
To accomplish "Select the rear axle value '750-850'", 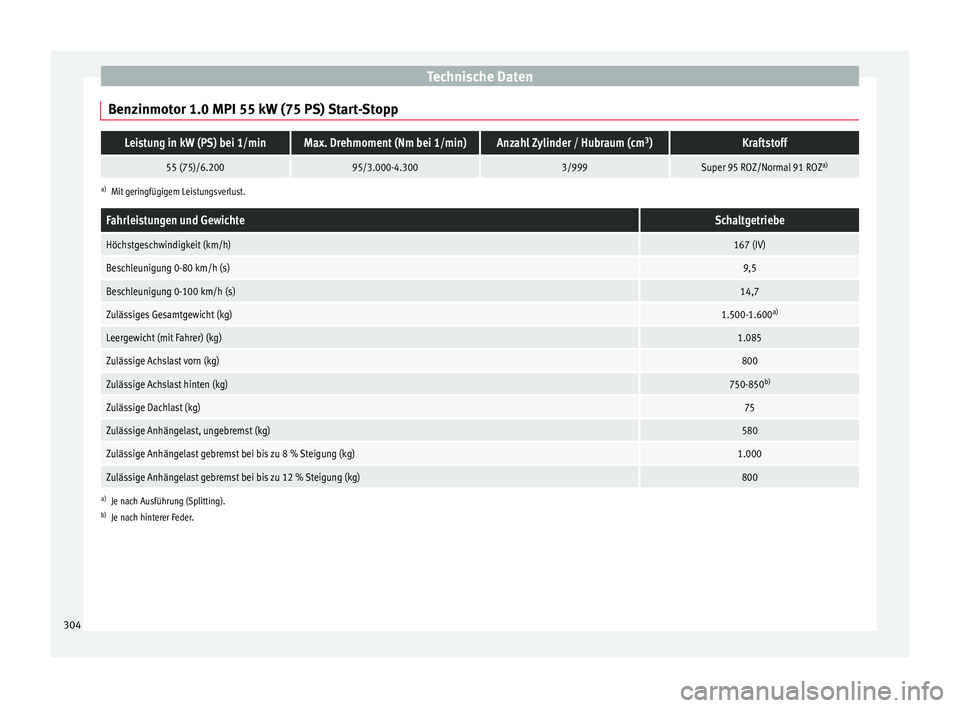I will [749, 384].
